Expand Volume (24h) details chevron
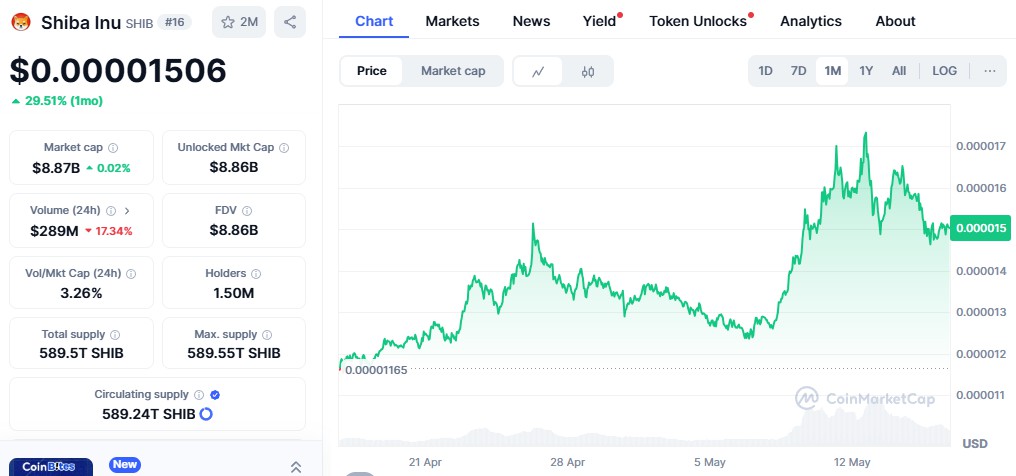Viewport: 1016px width, 476px height. [127, 210]
